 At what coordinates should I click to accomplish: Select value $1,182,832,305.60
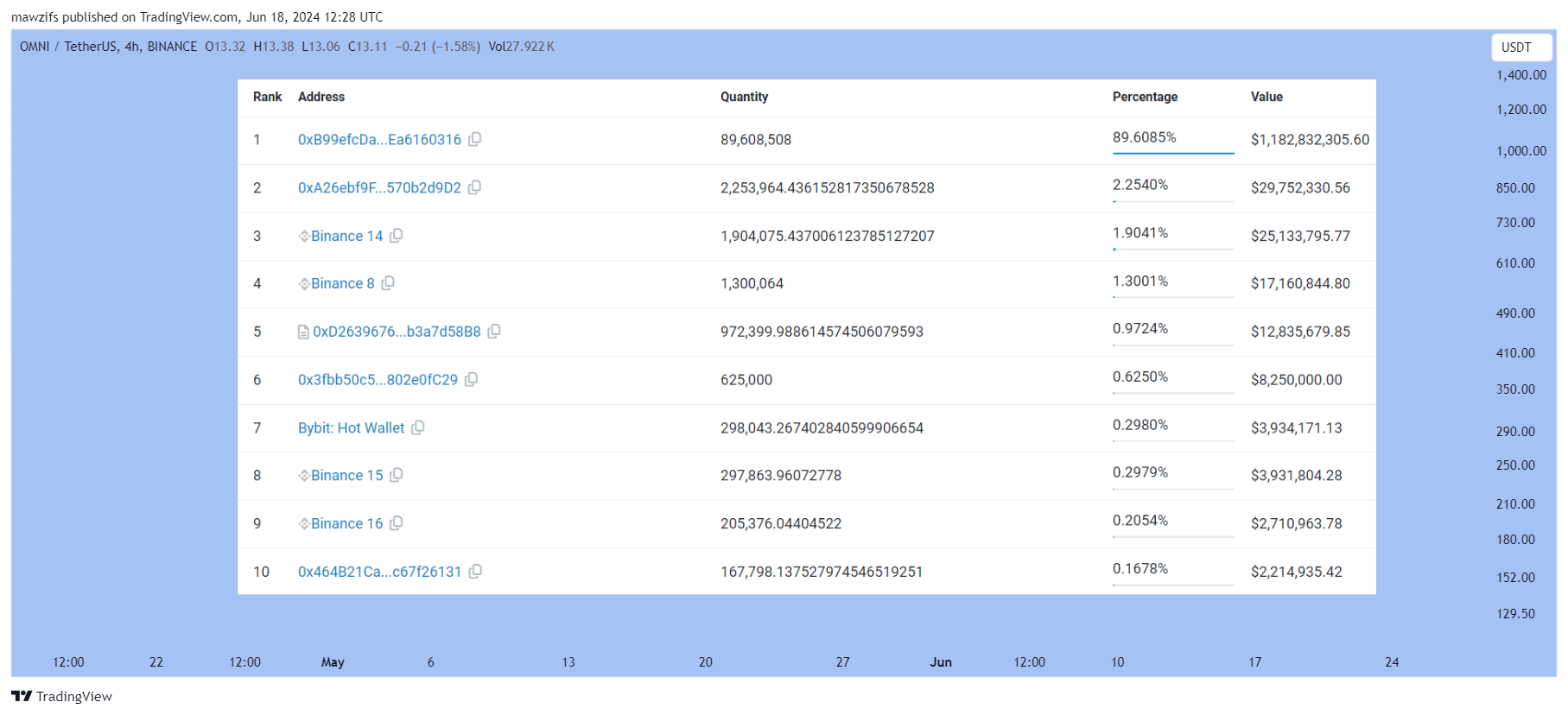[1310, 140]
